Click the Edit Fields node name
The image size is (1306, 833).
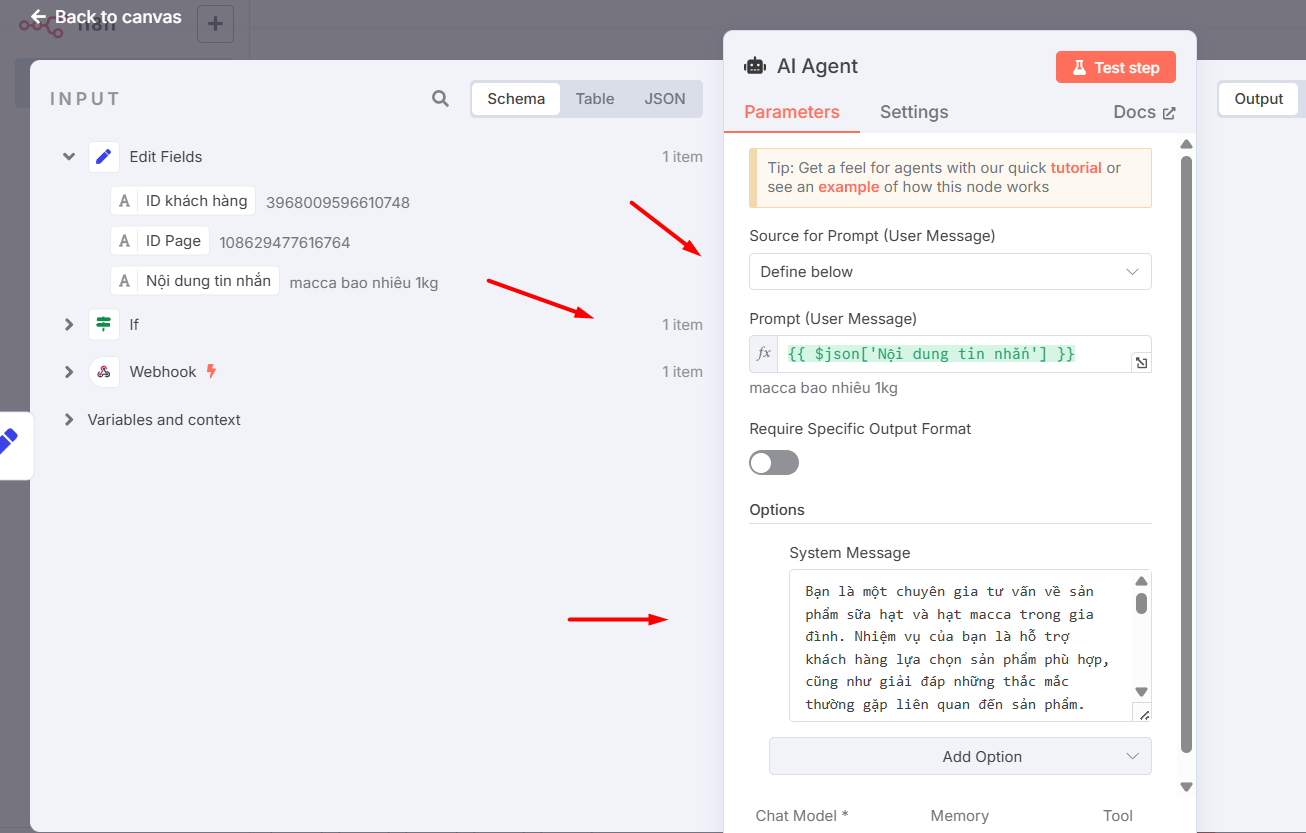click(x=166, y=157)
